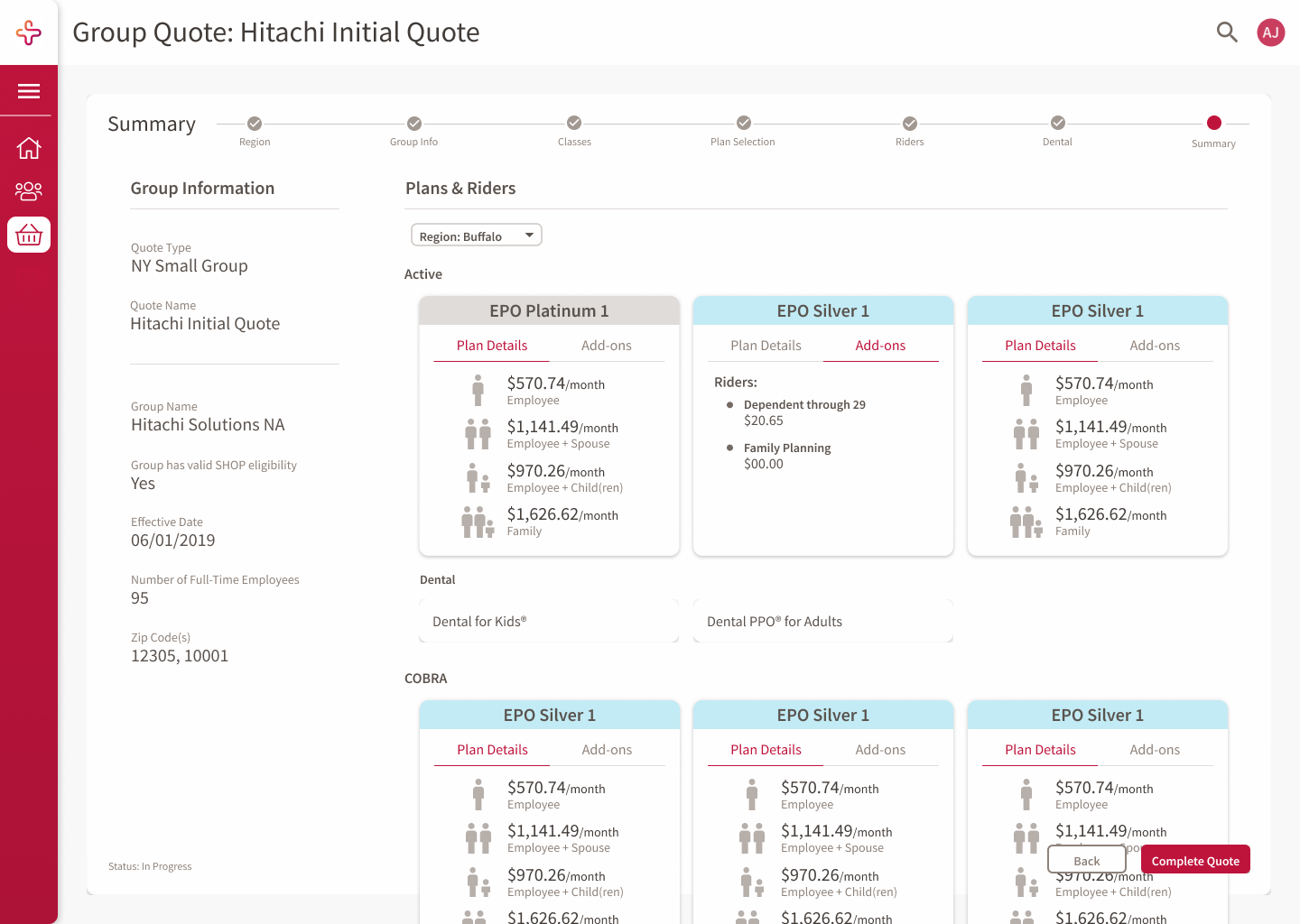Click the COBRA section label
This screenshot has height=924, width=1300.
point(426,679)
